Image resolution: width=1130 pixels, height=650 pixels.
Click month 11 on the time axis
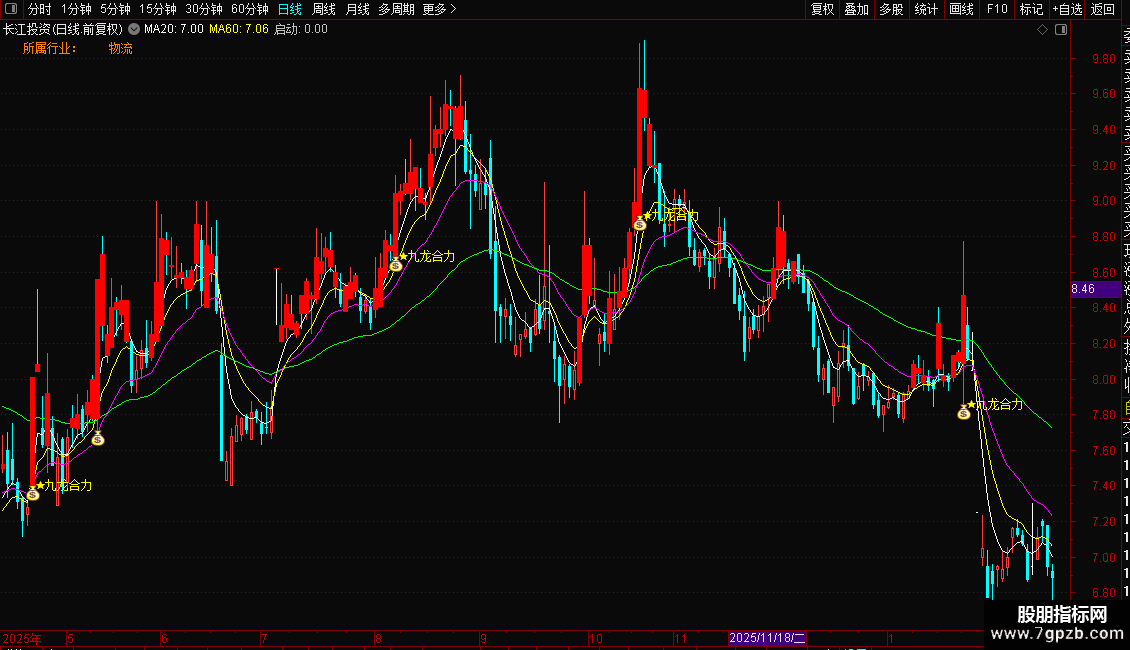pyautogui.click(x=680, y=638)
